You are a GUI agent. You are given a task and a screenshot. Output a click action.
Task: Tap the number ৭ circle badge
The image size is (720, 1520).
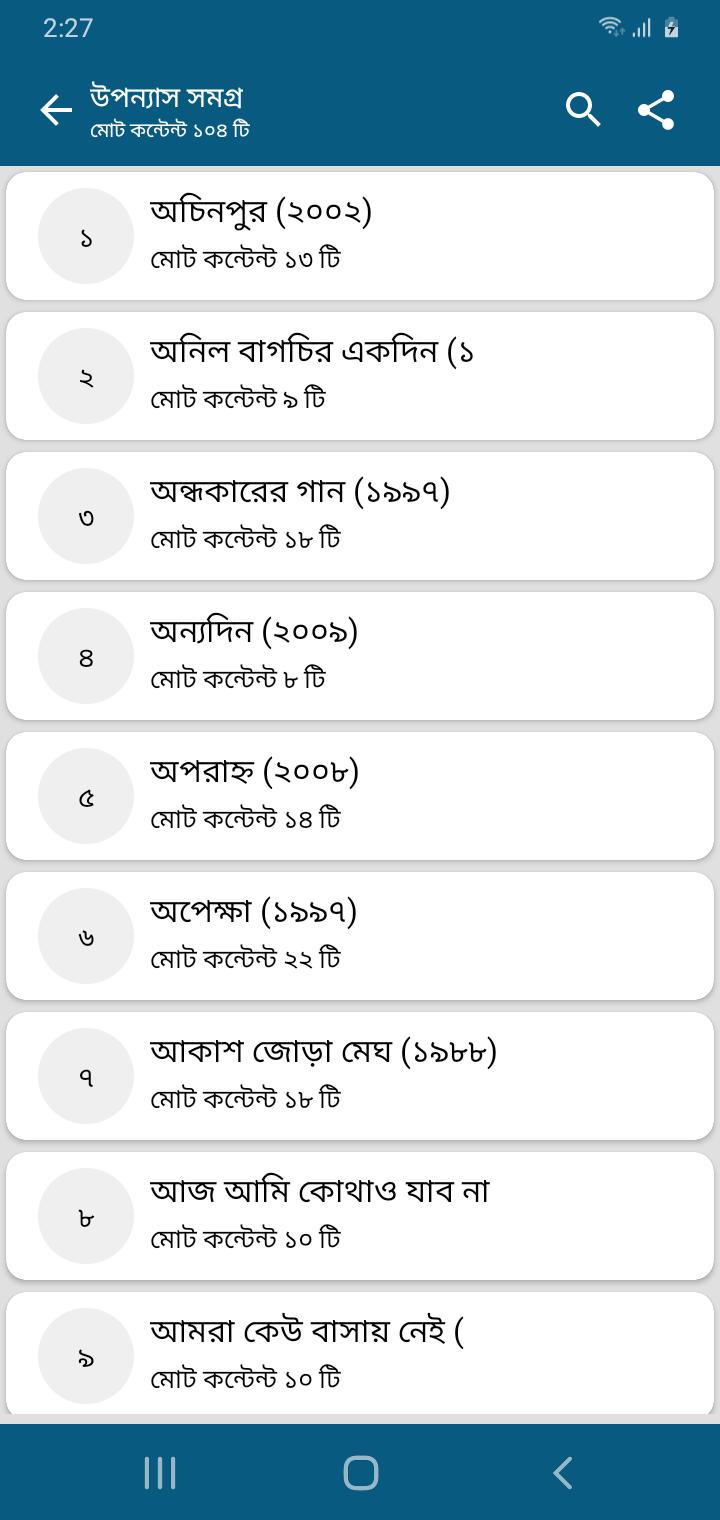pos(86,1076)
